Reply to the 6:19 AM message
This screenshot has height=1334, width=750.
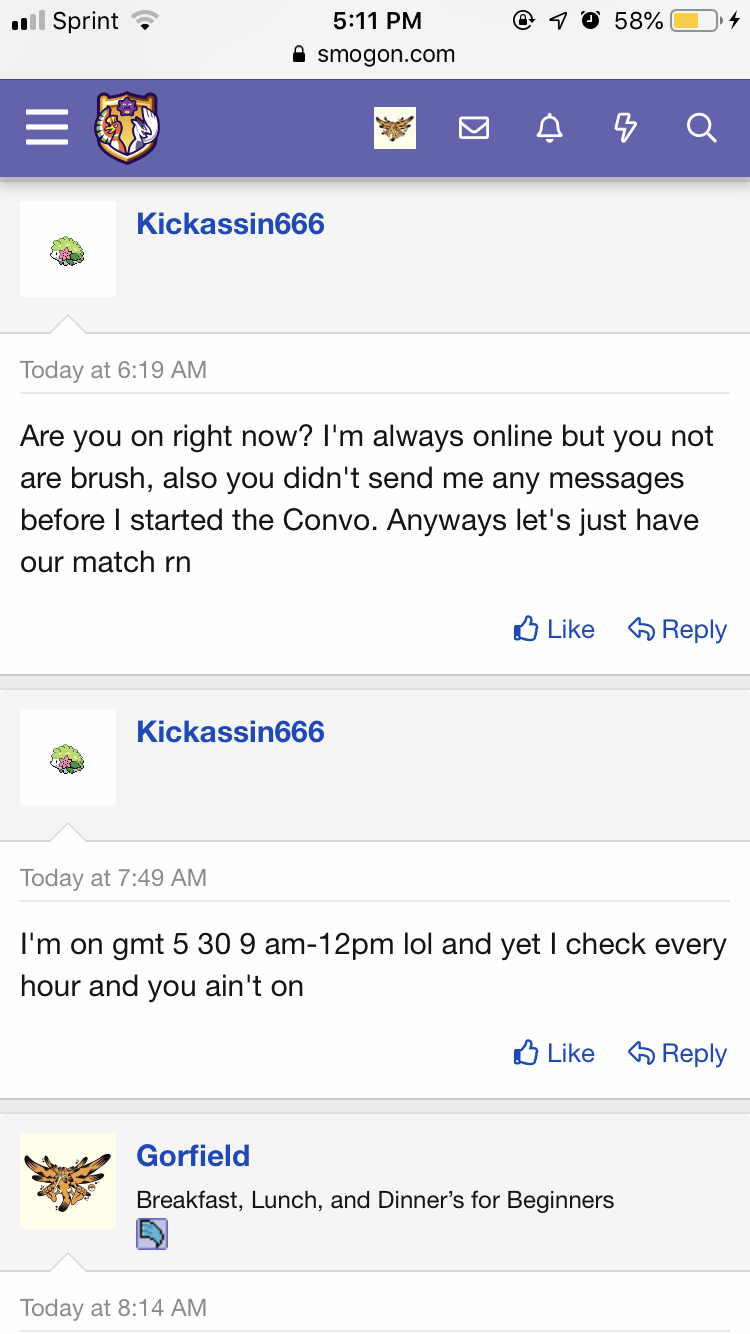pos(677,629)
